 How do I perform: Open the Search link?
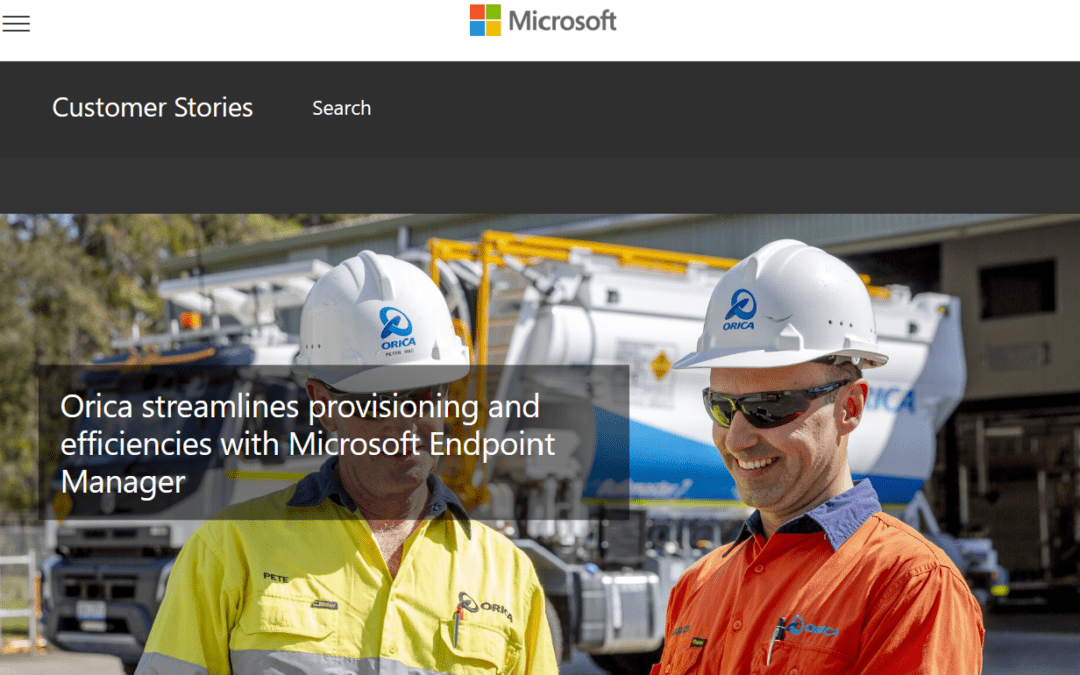tap(342, 108)
